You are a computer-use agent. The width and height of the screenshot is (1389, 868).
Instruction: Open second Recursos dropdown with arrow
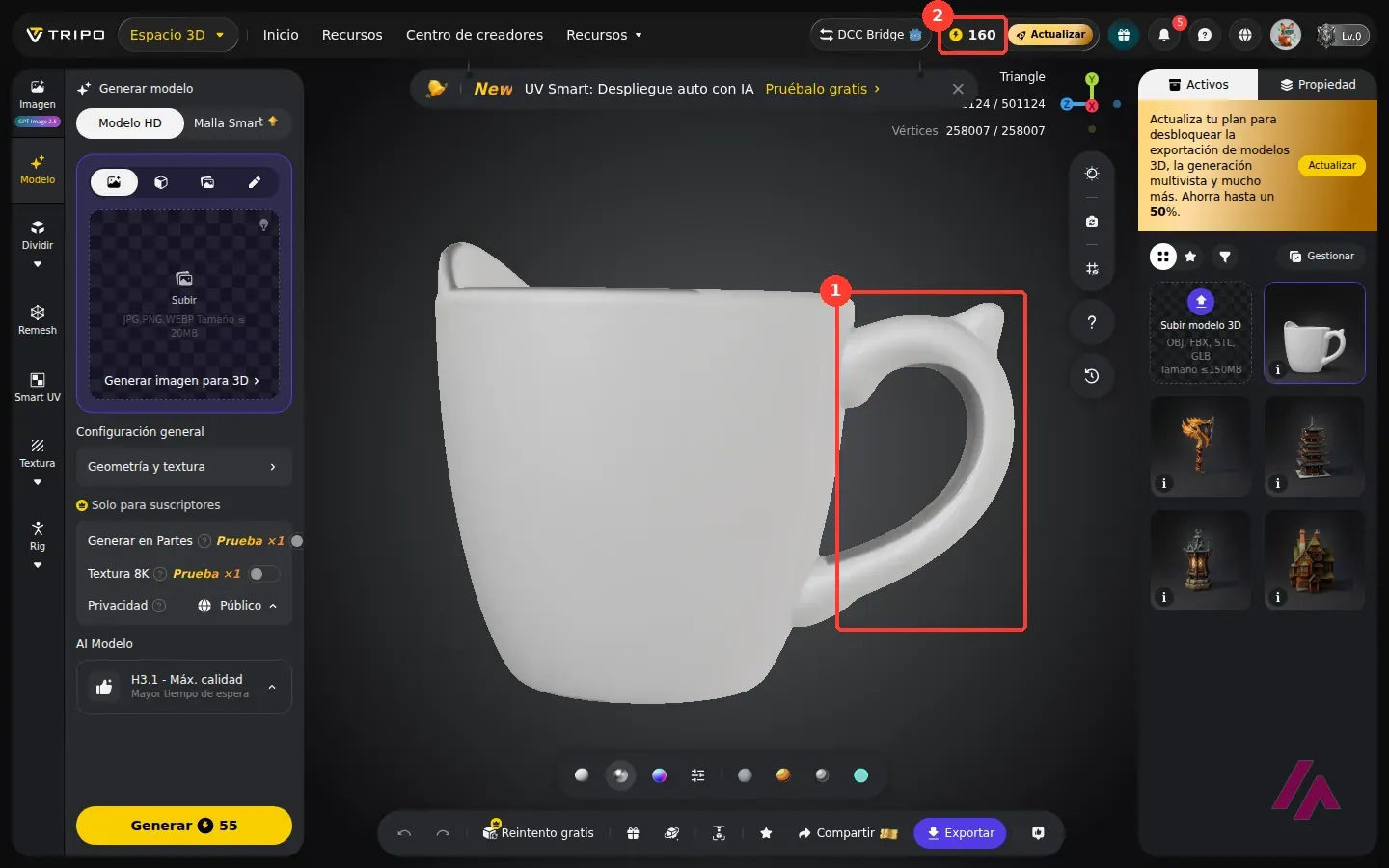click(604, 35)
